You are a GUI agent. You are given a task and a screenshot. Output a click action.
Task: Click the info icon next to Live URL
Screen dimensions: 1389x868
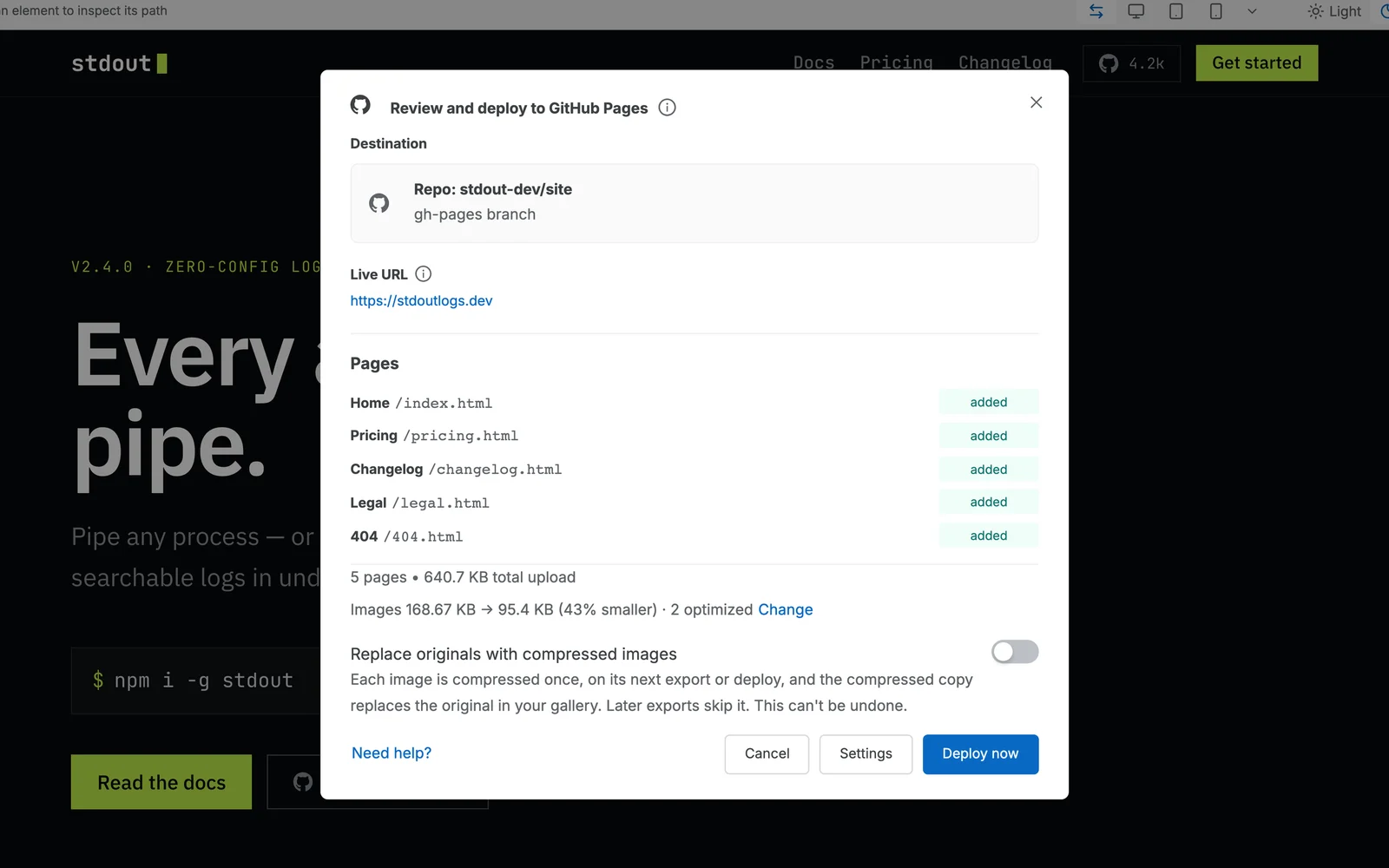[x=423, y=274]
